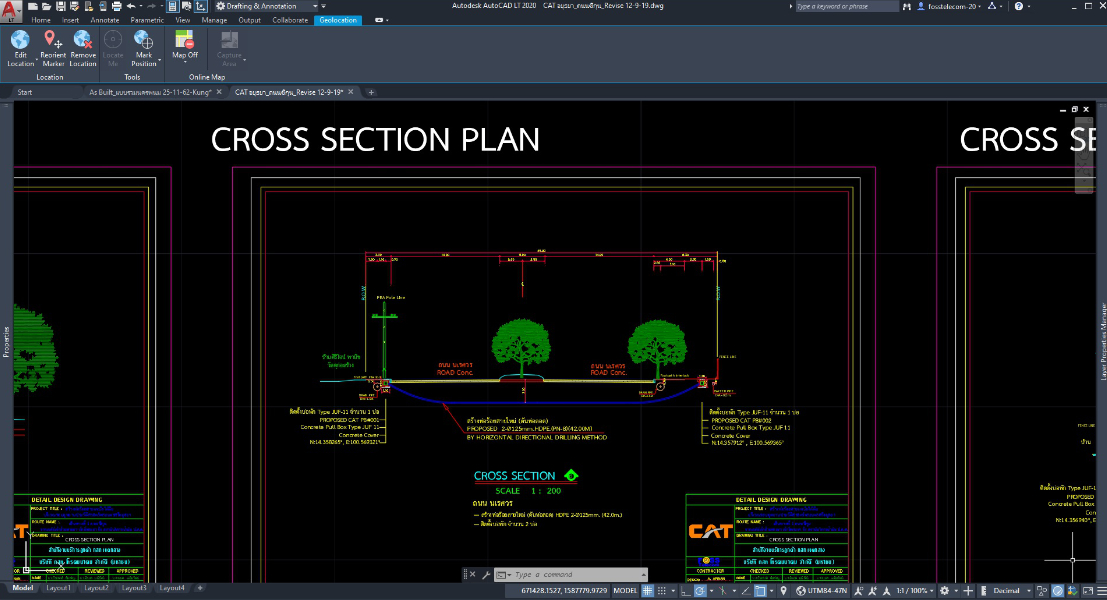
Task: Click the Autodesk App Store triangle icon
Action: (991, 6)
